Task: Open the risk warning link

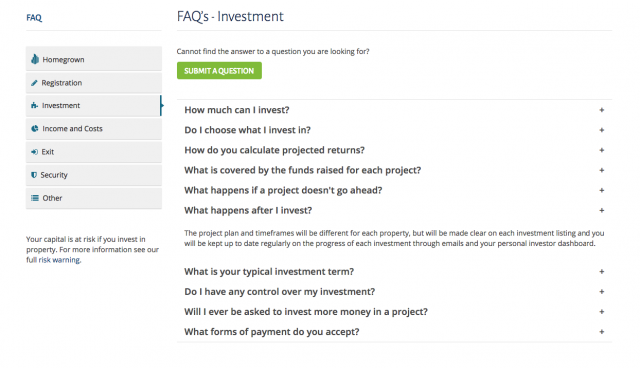Action: click(60, 260)
